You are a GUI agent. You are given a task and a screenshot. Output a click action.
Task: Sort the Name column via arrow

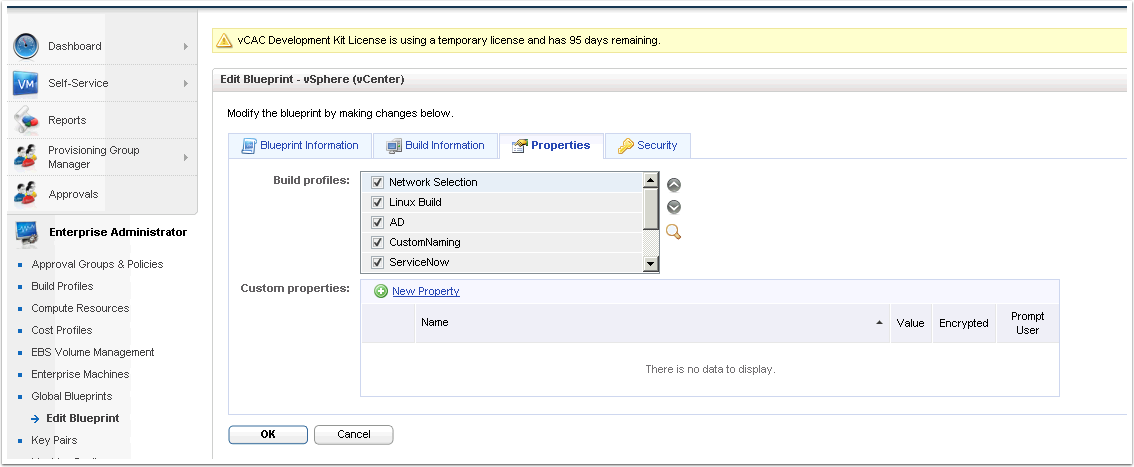click(x=879, y=322)
